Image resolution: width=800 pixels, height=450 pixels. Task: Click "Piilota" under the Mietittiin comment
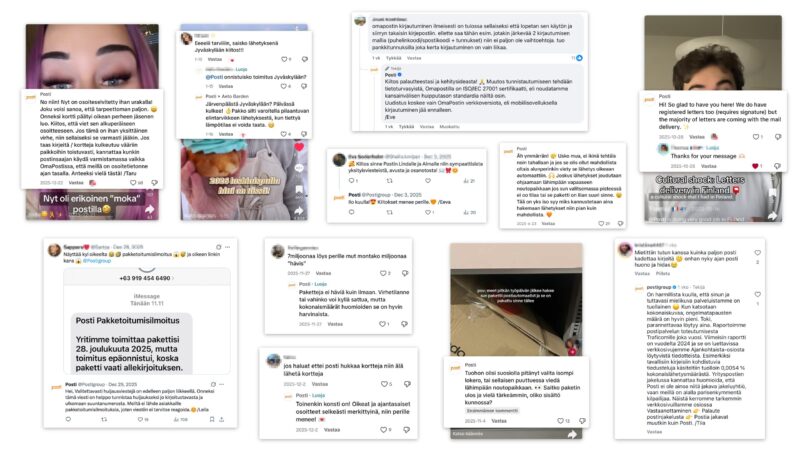point(663,273)
